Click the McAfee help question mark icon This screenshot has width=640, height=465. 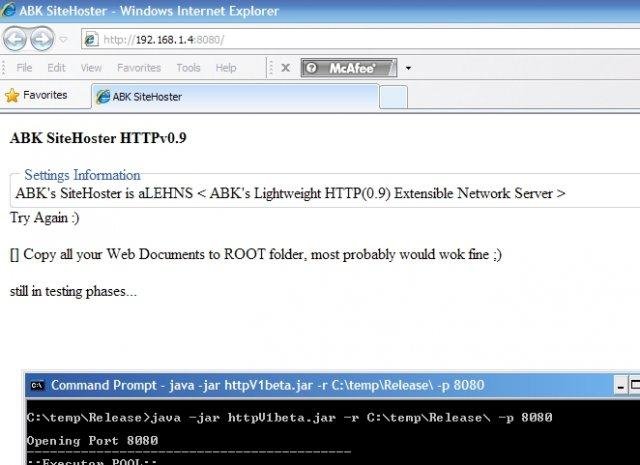(311, 68)
